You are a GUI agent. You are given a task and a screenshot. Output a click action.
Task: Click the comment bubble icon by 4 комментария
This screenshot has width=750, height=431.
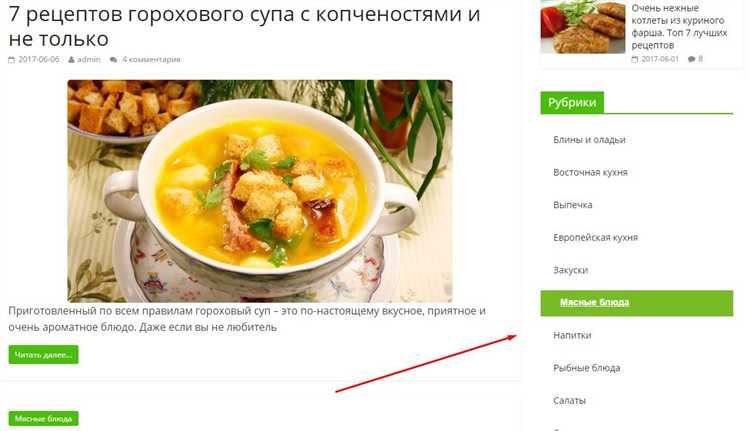point(113,60)
